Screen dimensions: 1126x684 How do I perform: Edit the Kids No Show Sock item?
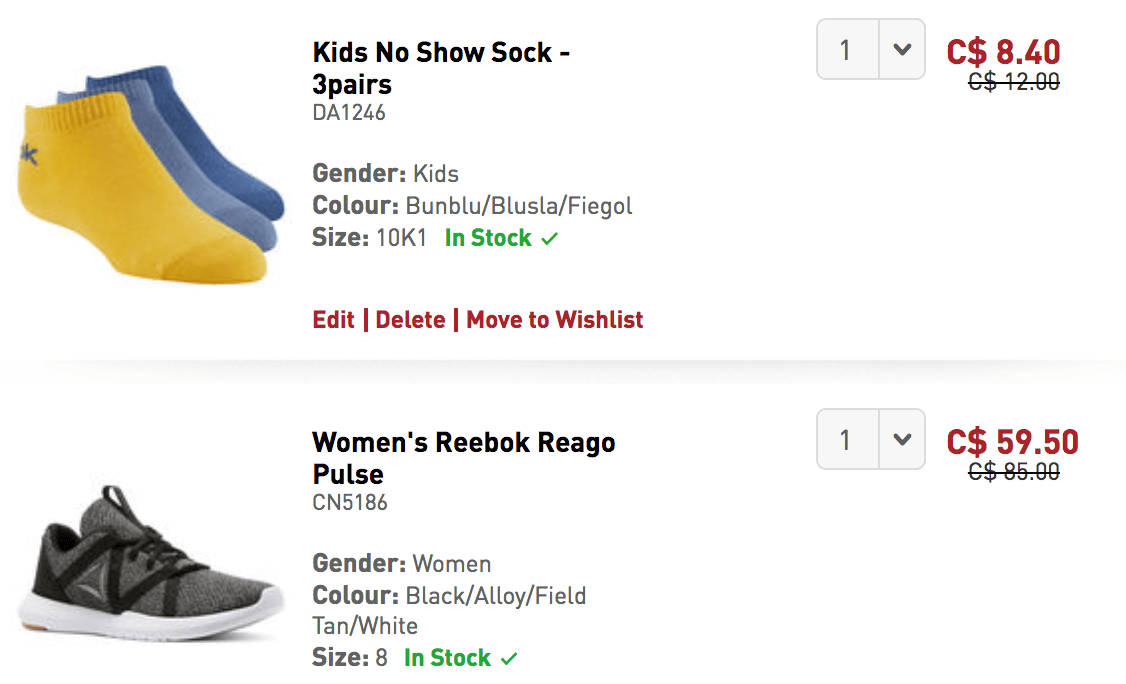tap(333, 320)
